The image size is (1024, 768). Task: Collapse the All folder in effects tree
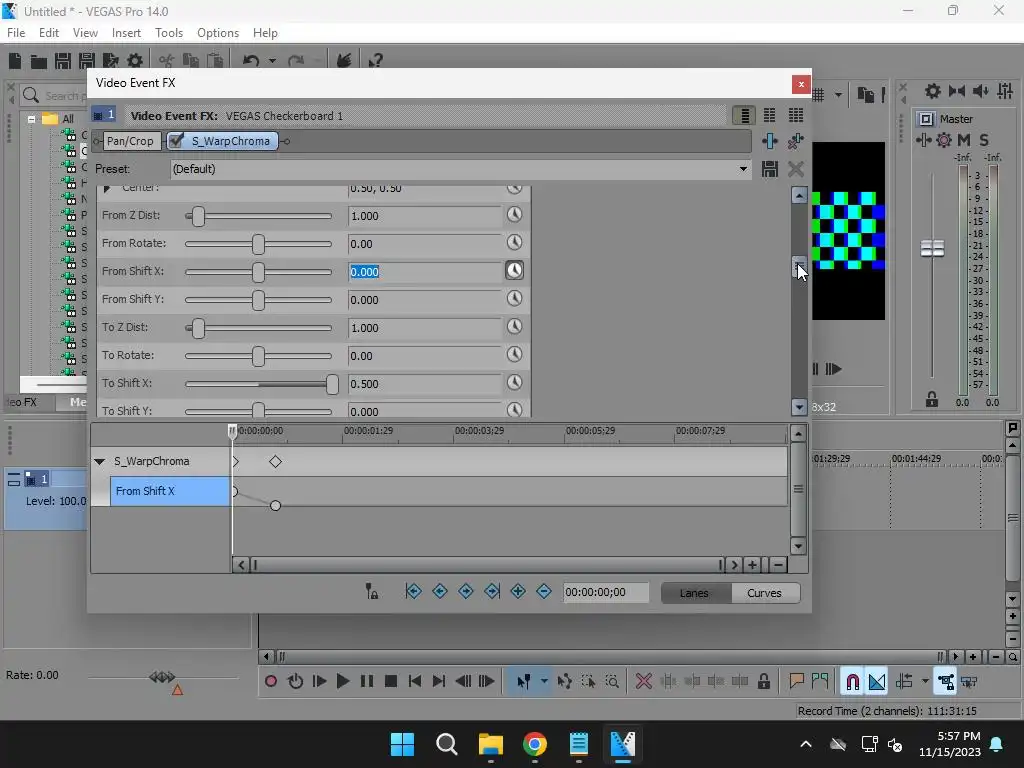point(31,119)
